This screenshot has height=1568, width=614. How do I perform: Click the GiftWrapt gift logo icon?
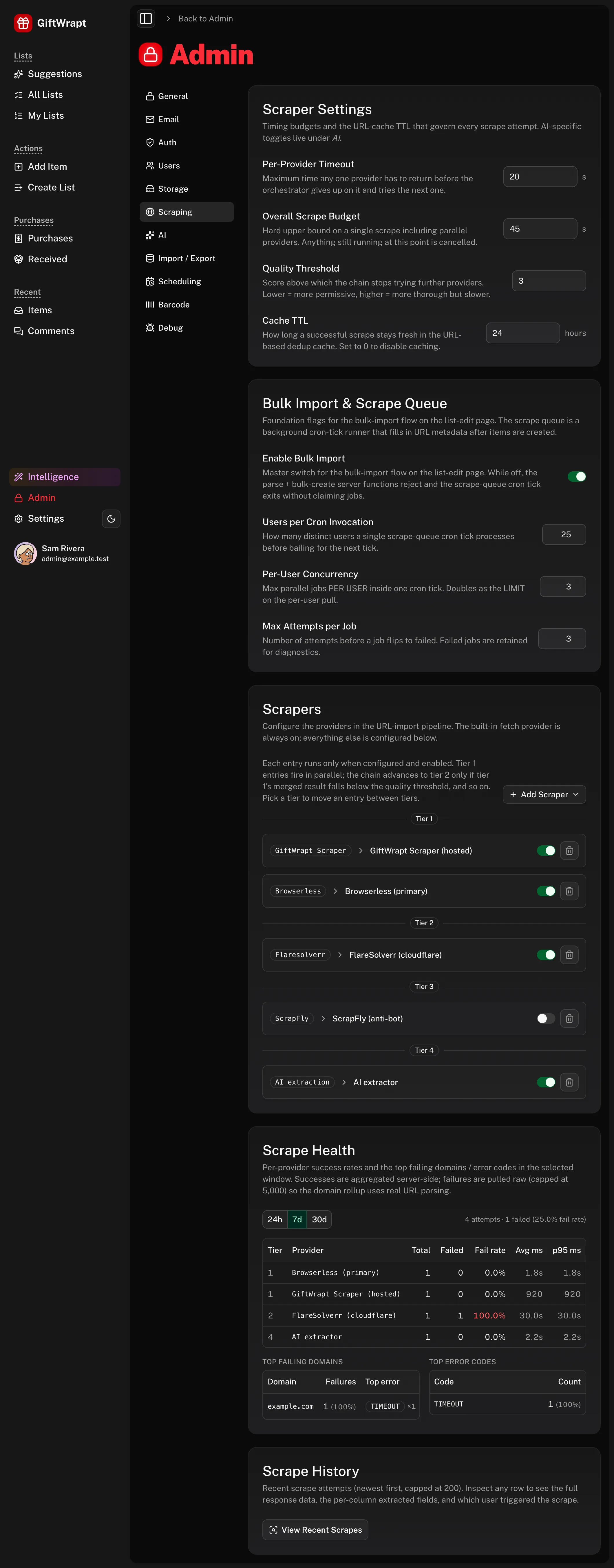coord(23,23)
